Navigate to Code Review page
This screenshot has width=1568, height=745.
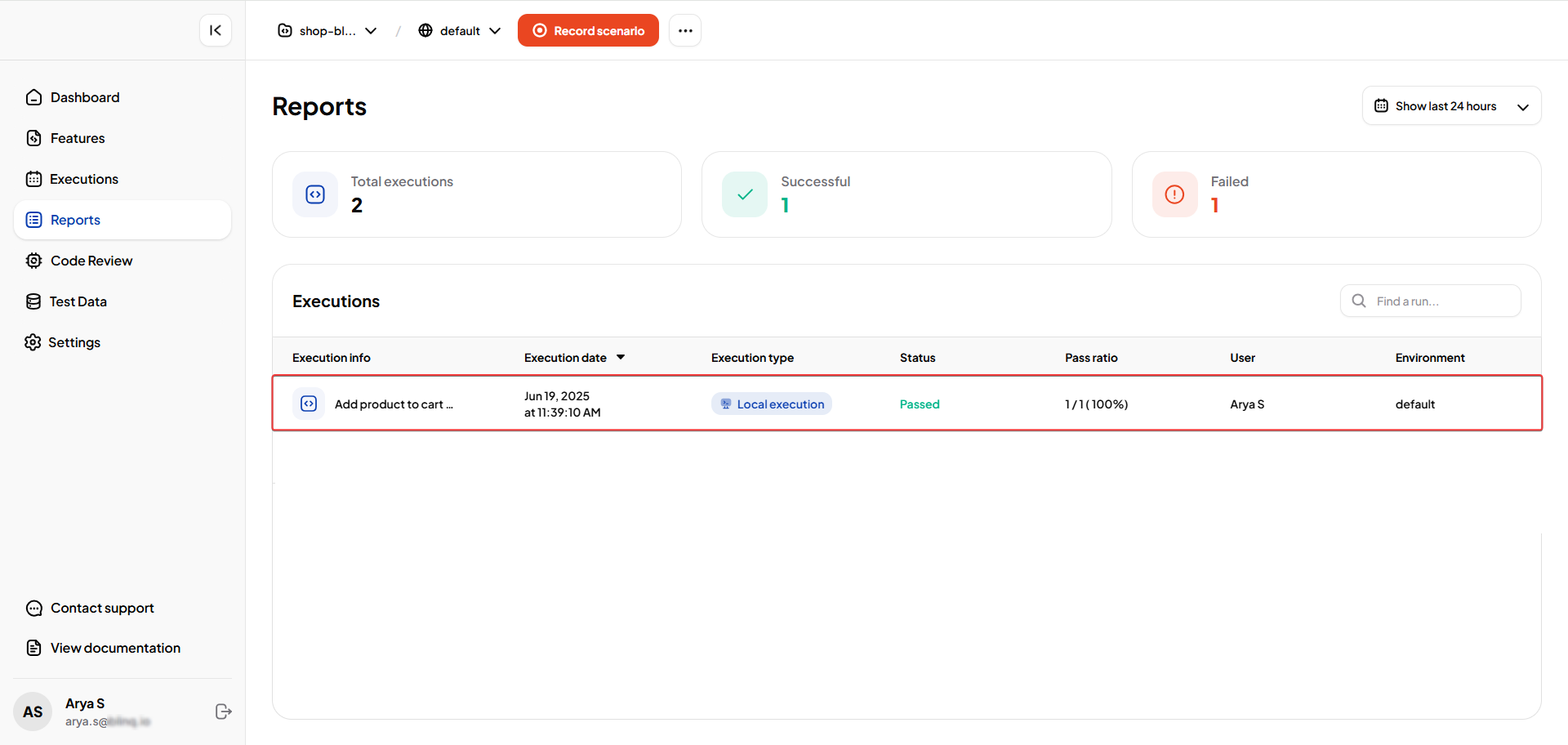point(91,261)
